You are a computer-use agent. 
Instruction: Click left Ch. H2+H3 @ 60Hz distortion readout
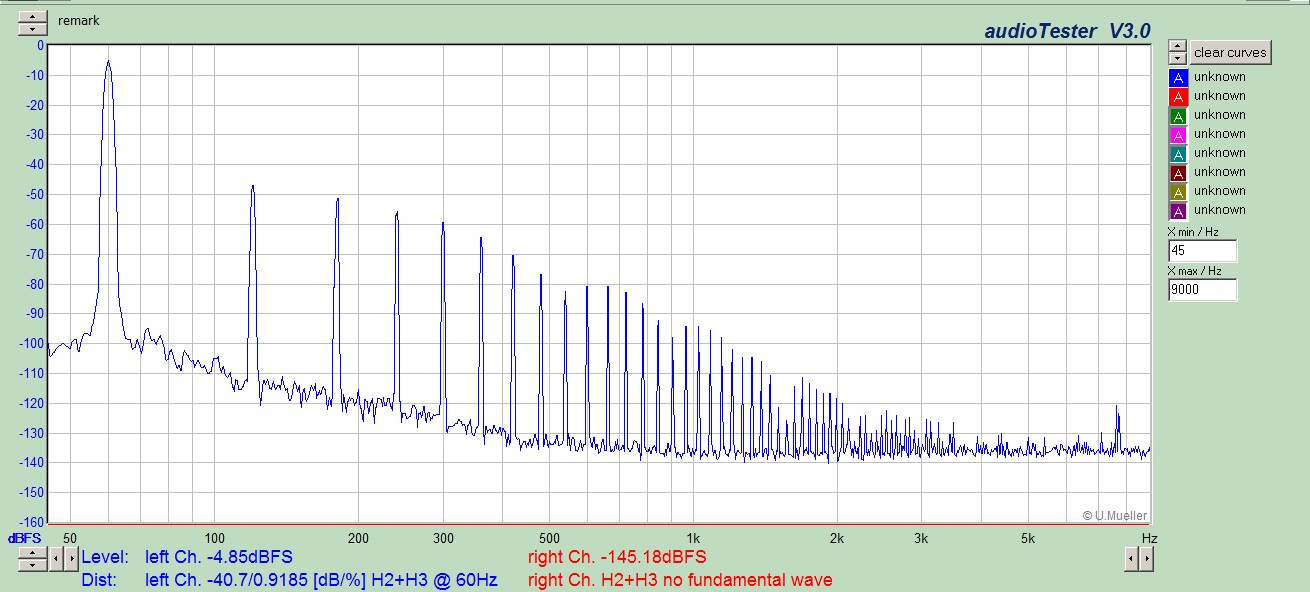[321, 580]
